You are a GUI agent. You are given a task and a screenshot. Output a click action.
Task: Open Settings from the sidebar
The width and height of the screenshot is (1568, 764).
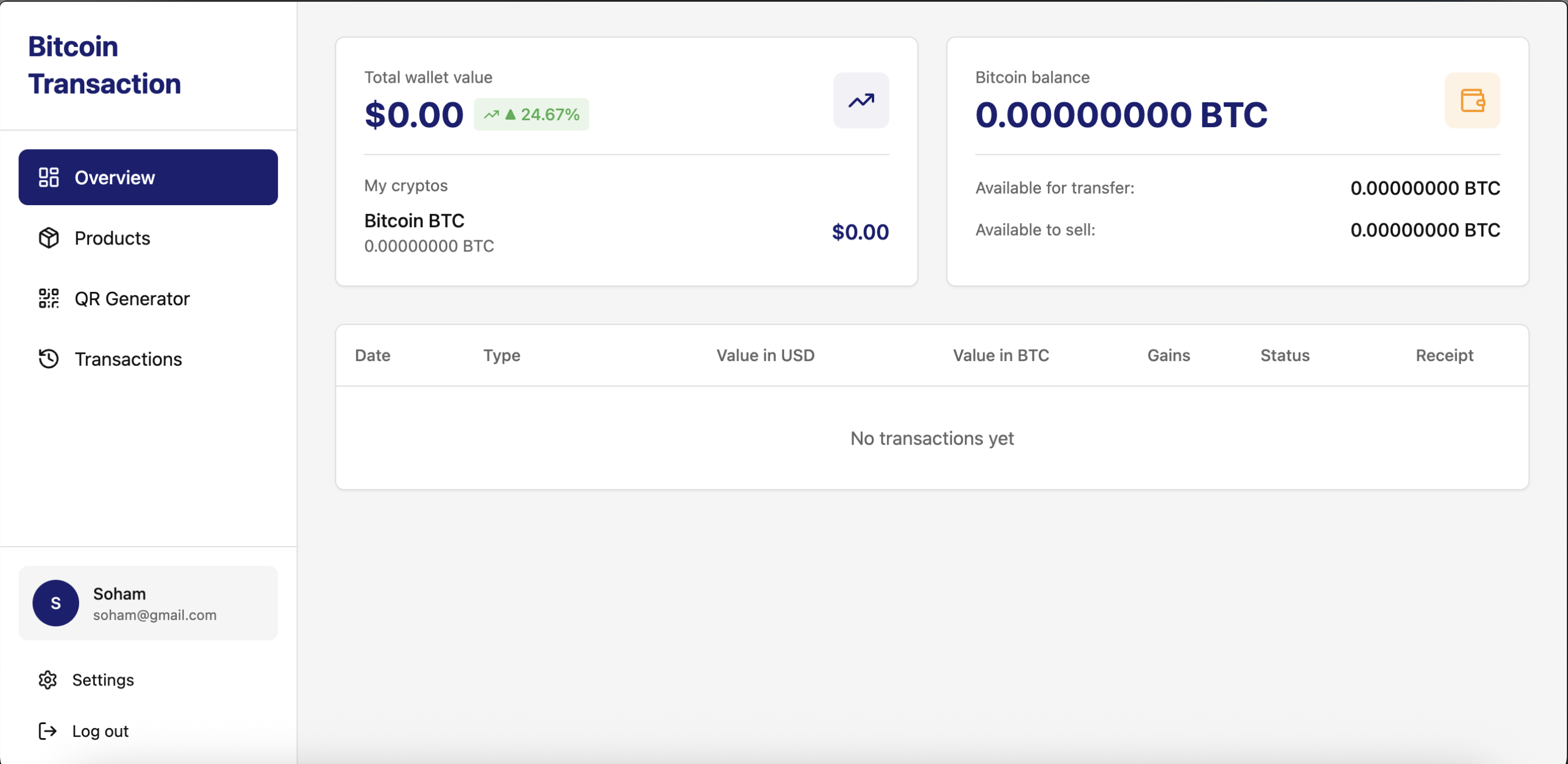[102, 680]
